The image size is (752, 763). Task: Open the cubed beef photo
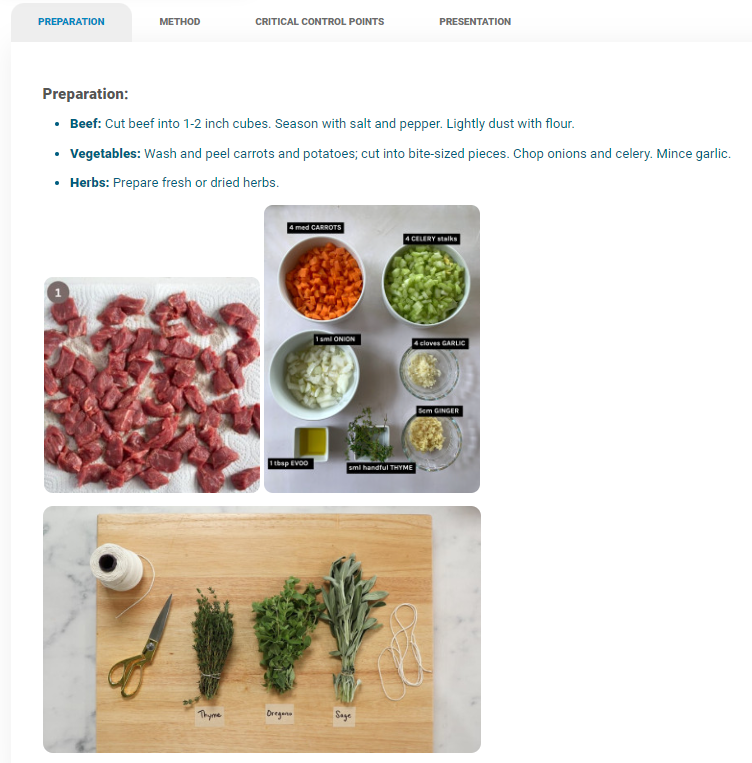152,385
